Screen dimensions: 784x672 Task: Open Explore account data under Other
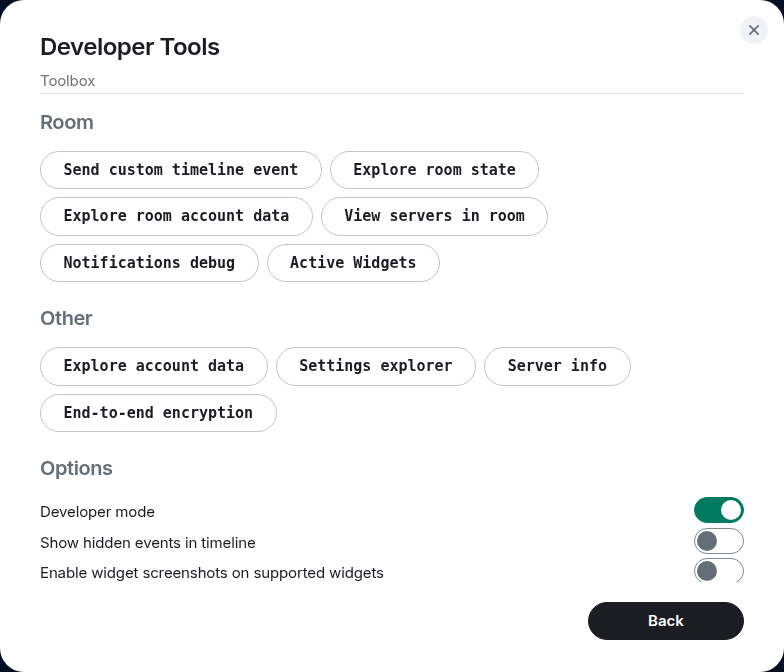coord(154,366)
